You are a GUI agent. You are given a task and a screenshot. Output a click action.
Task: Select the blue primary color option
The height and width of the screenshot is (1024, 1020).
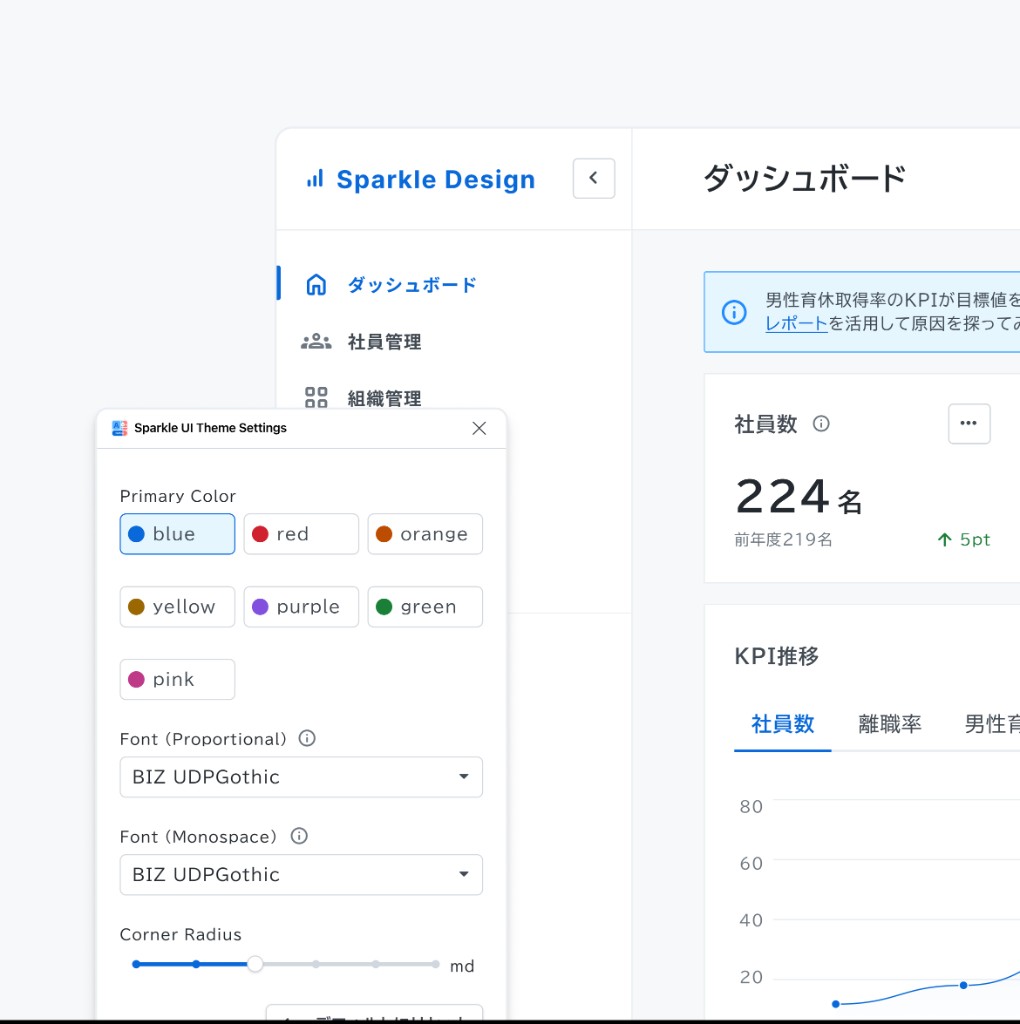coord(177,534)
